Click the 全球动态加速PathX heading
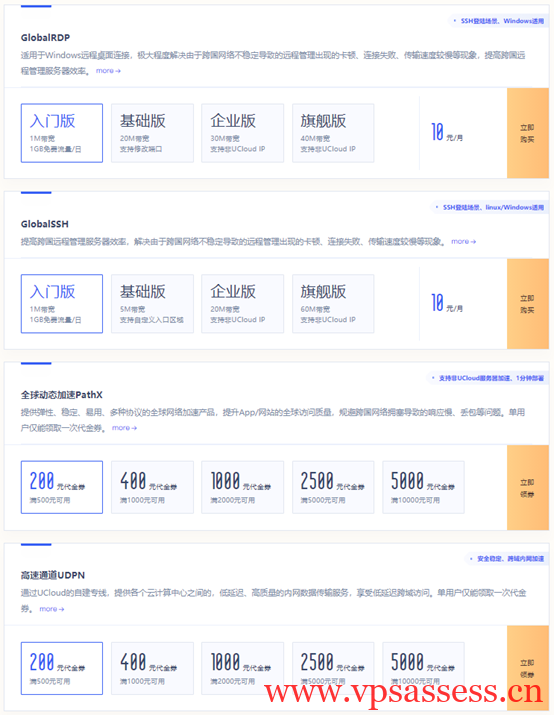The image size is (554, 715). coord(62,395)
